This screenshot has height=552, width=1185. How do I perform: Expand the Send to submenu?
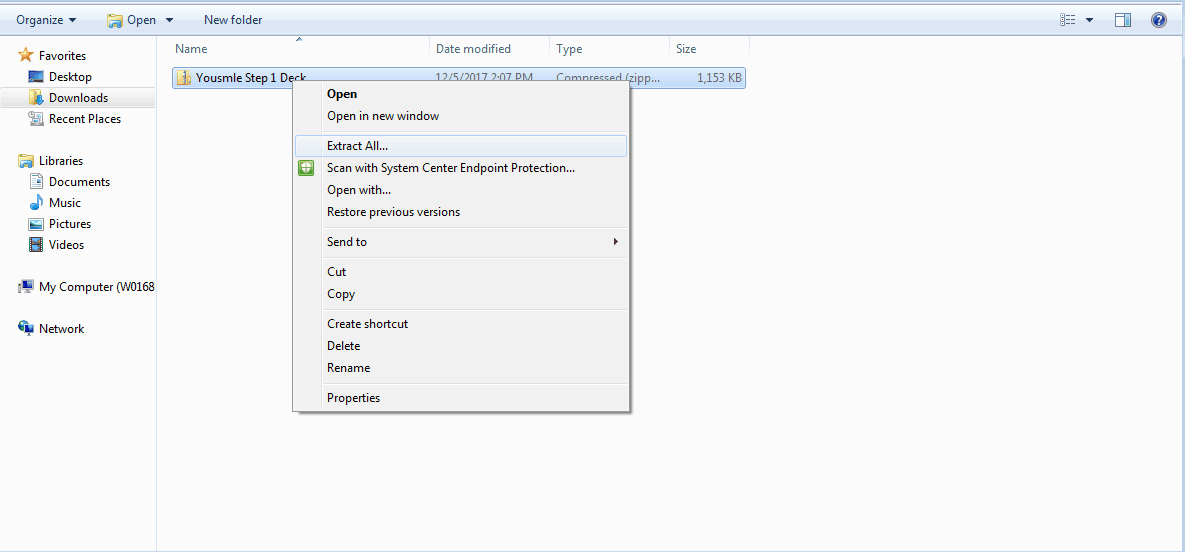coord(461,242)
